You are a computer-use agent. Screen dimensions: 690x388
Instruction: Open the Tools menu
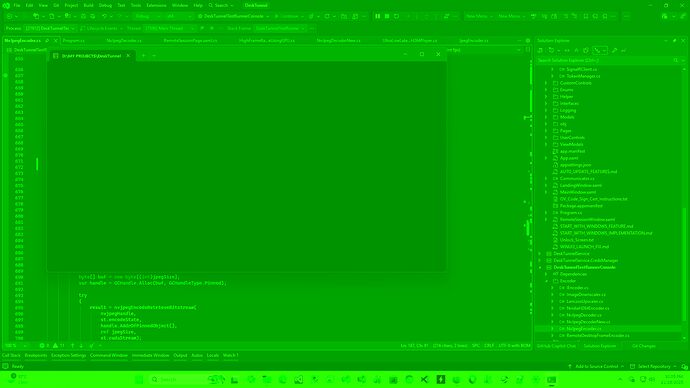click(x=136, y=5)
